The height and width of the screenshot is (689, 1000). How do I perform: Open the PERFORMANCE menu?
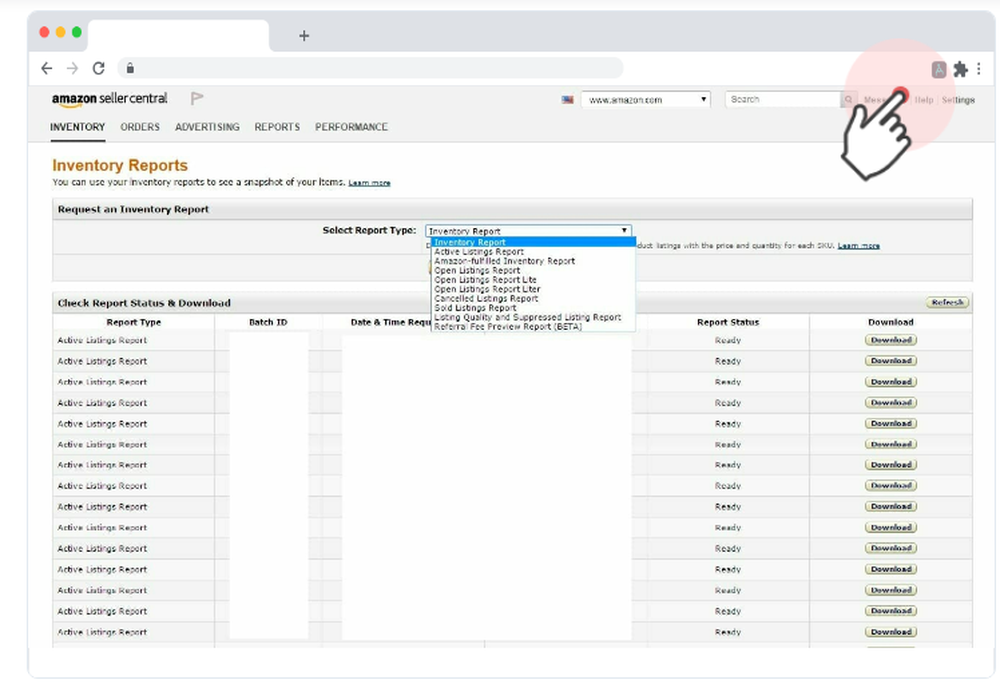pos(351,127)
